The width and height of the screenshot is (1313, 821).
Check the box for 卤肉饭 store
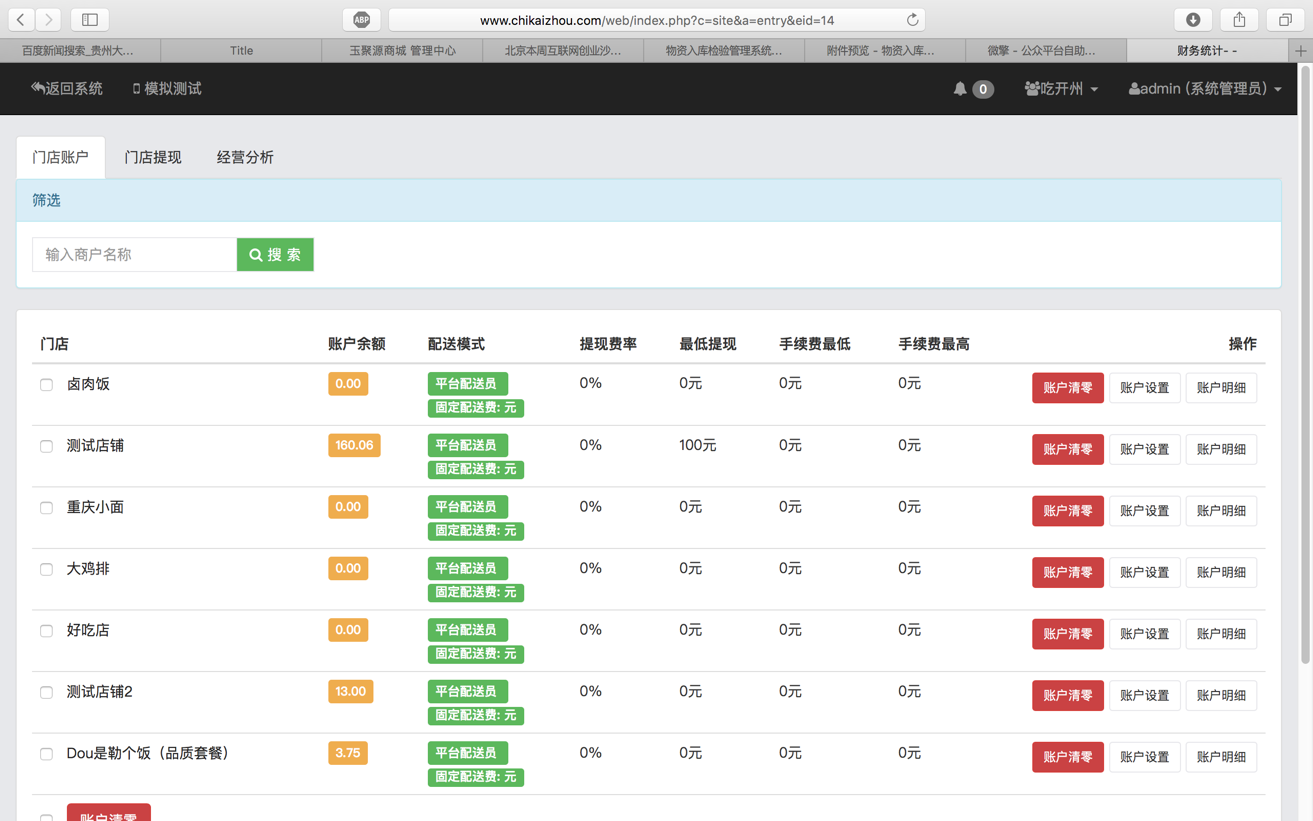pos(46,385)
